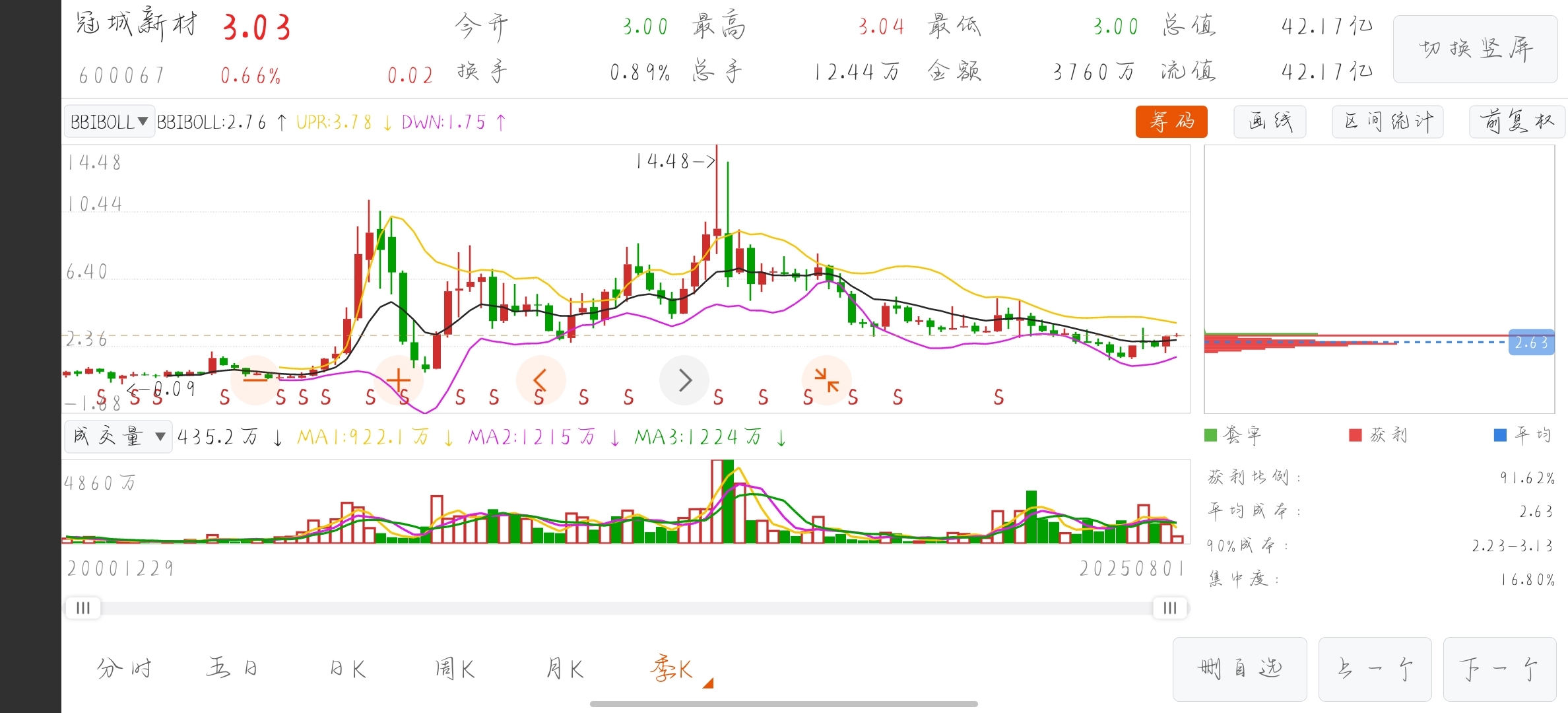Tap the 90%成本 2.23-3.13 value

tap(1512, 545)
